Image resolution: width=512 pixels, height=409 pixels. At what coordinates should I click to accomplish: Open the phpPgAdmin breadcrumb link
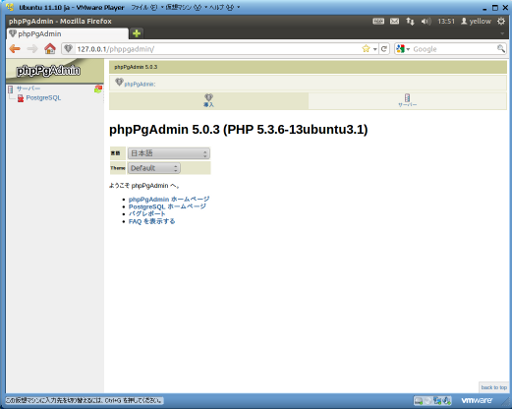pyautogui.click(x=139, y=84)
